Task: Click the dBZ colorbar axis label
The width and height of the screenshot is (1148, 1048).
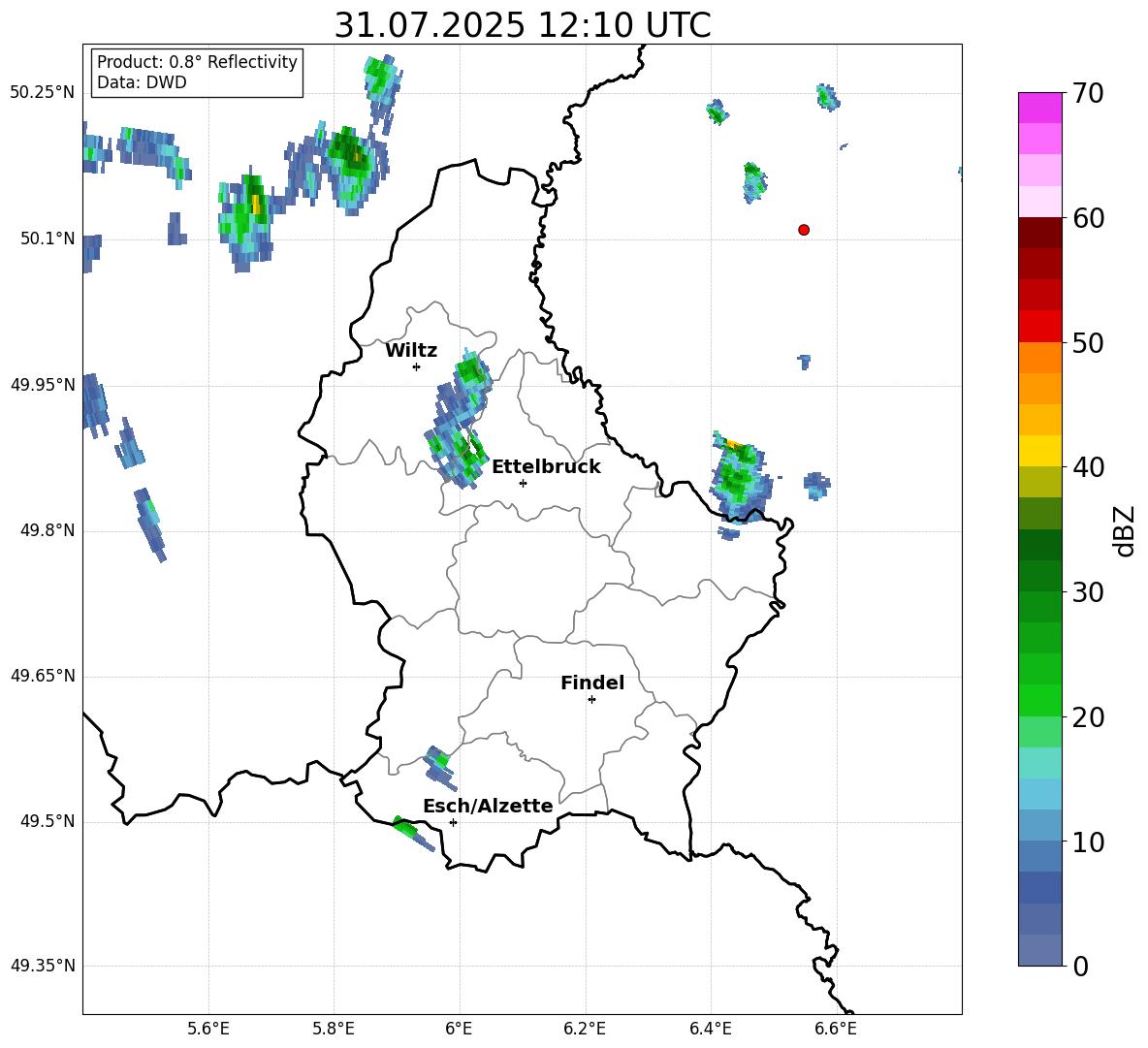Action: coord(1124,530)
